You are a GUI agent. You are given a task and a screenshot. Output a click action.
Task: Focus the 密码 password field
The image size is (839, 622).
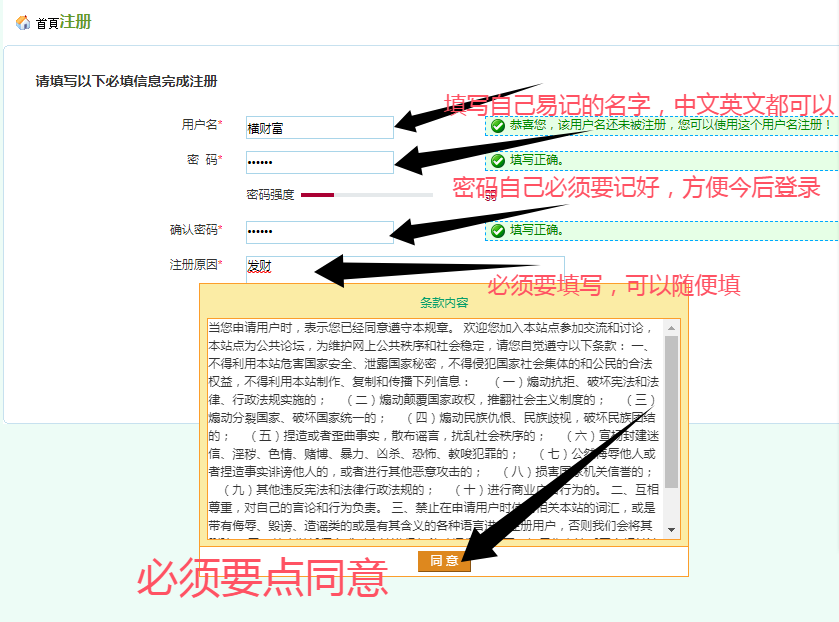tap(319, 162)
